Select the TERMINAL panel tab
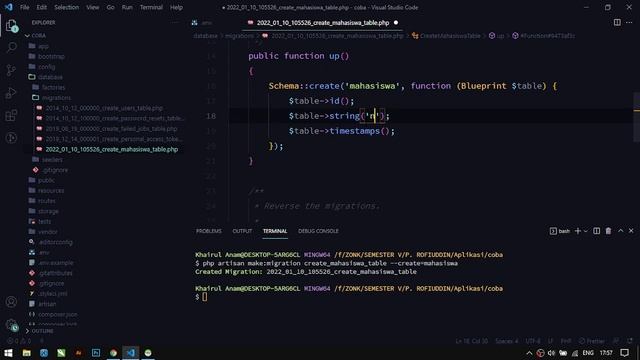 [x=275, y=231]
